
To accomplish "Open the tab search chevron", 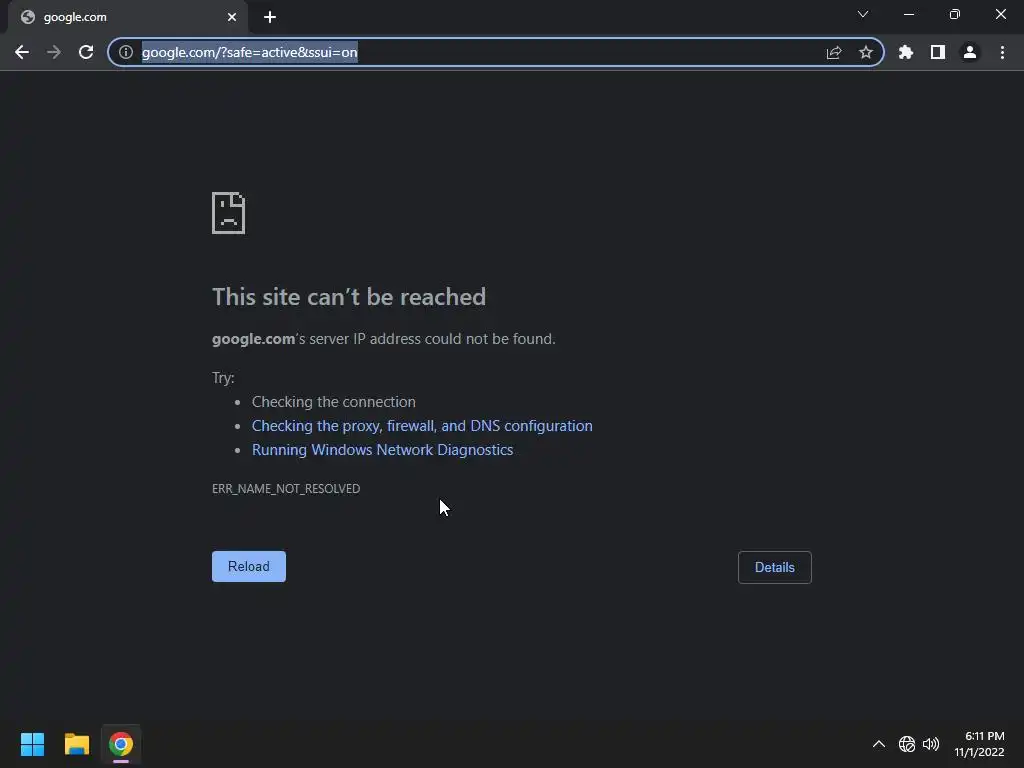I will [x=863, y=14].
